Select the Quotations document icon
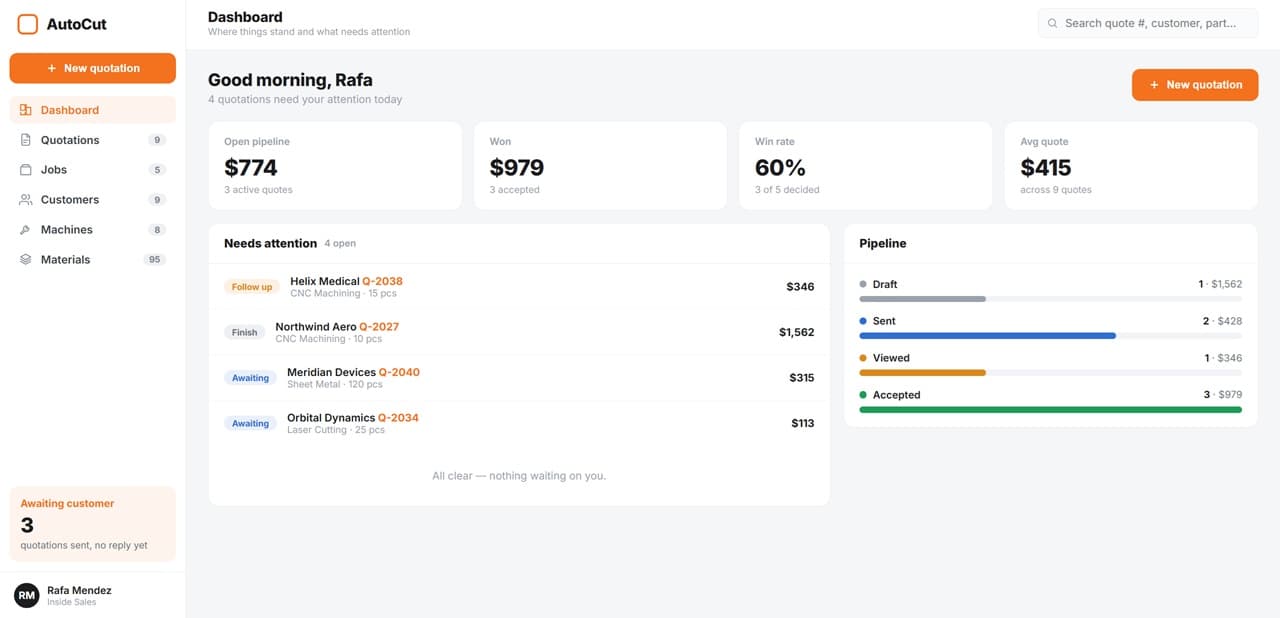The image size is (1280, 618). tap(26, 140)
